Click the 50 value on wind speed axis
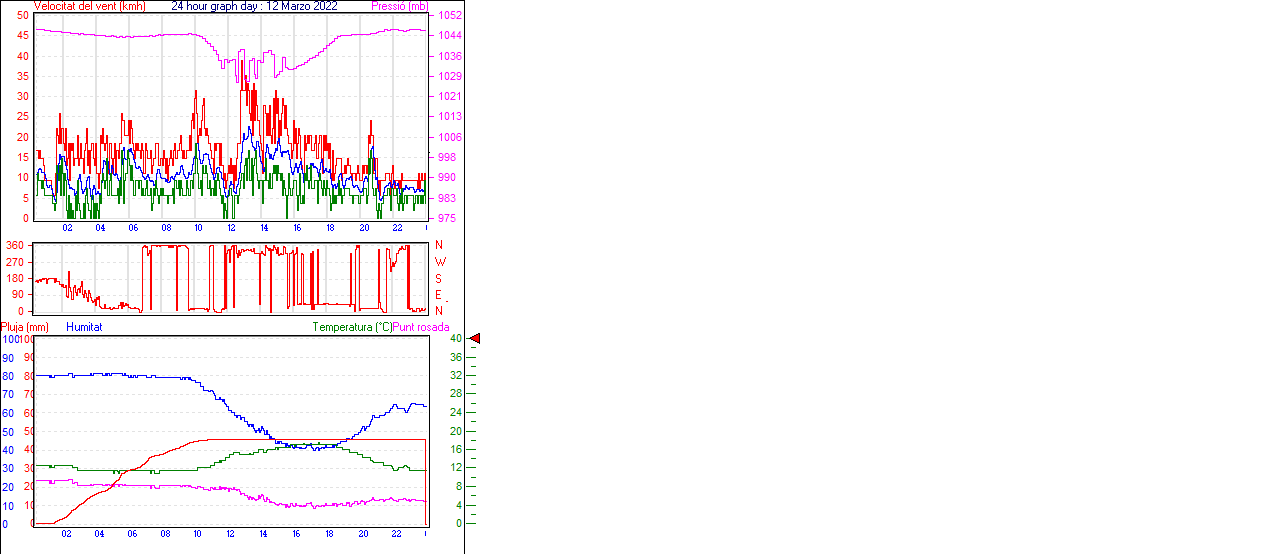Viewport: 1280px width, 554px height. [x=23, y=16]
